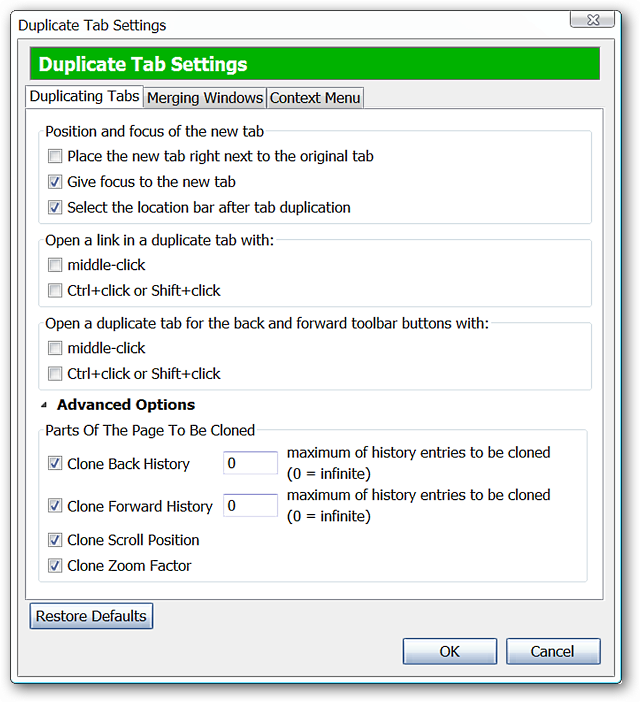Check Ctrl+click or Shift+click for links
The width and height of the screenshot is (640, 702).
(54, 291)
